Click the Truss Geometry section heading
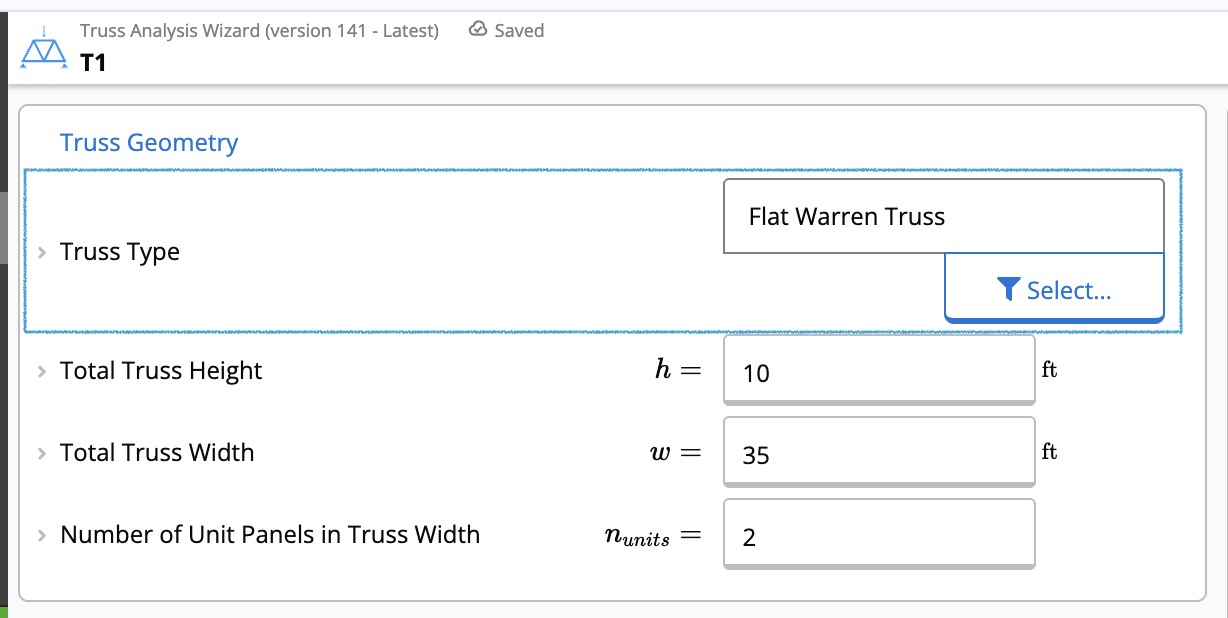 pos(148,142)
